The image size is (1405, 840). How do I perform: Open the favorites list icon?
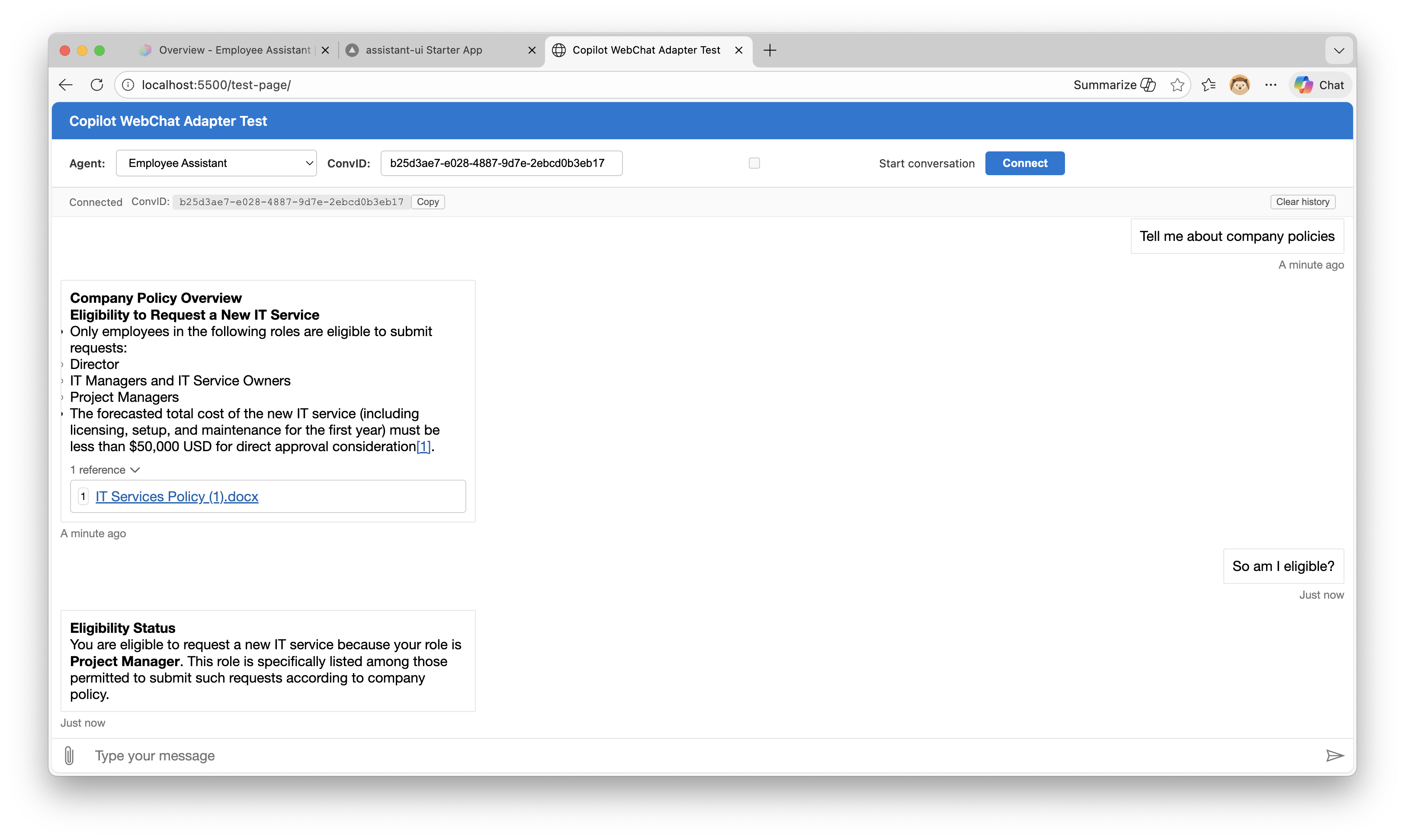pos(1208,85)
